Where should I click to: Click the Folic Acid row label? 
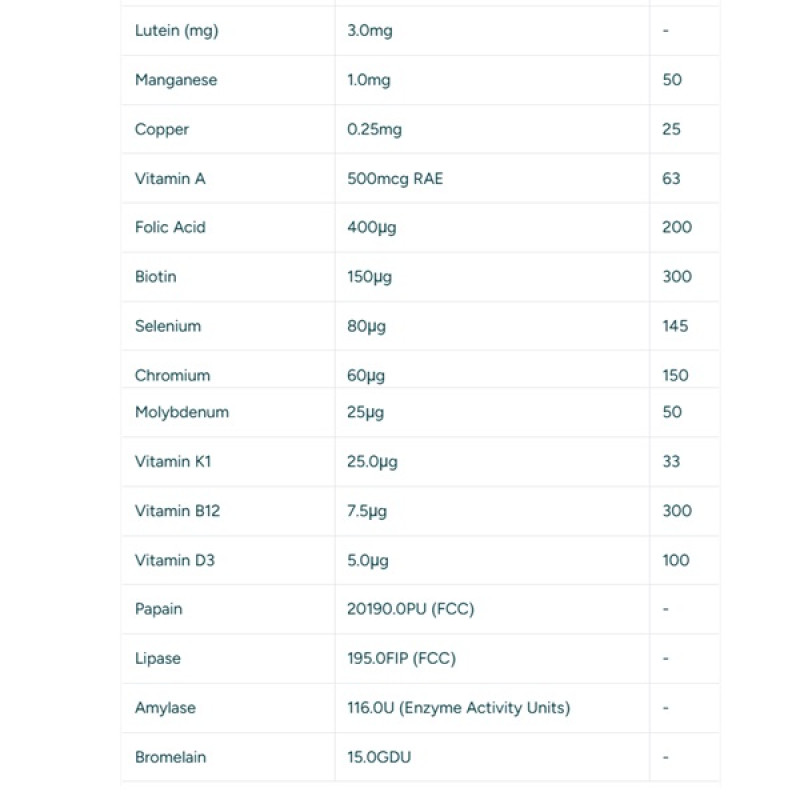170,227
